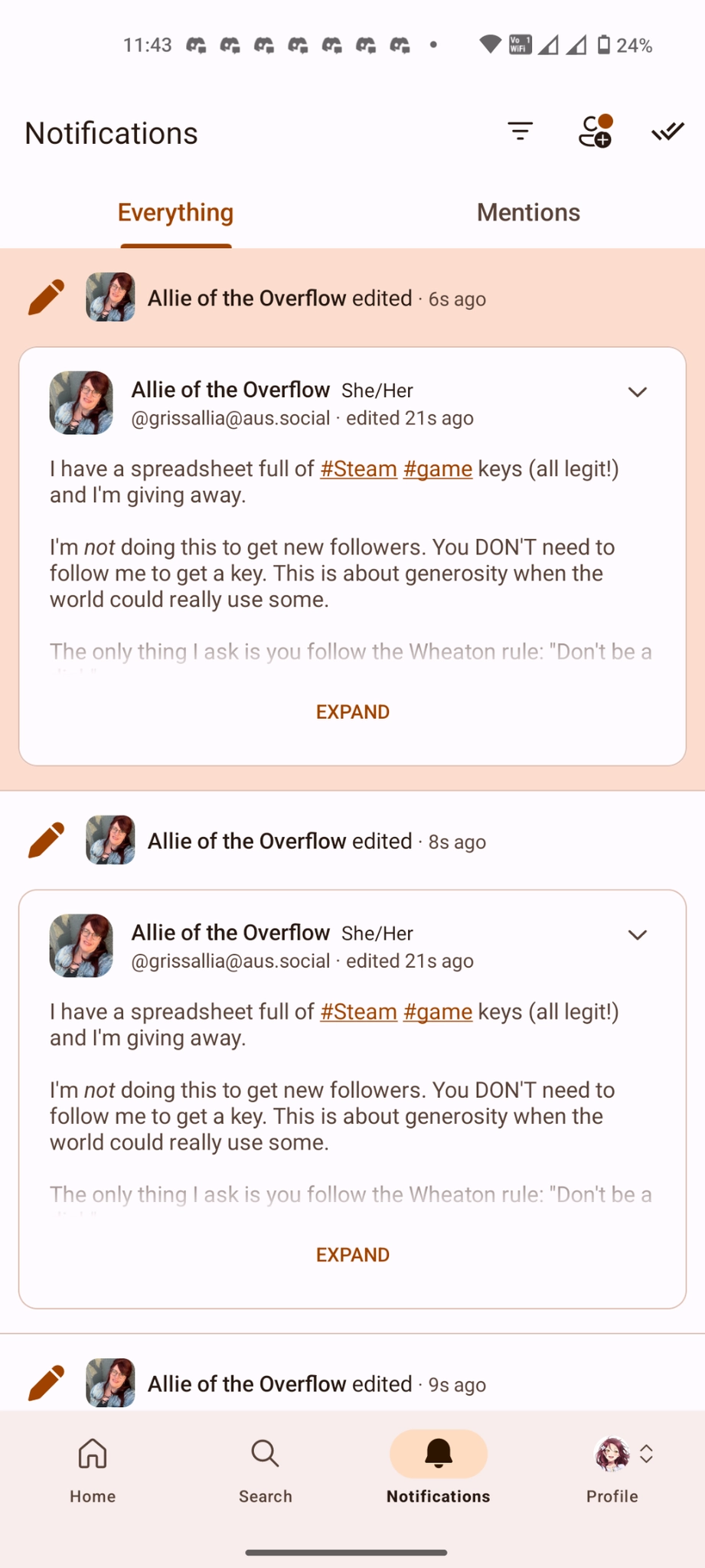Expand the second post's full text
Screen dimensions: 705x1568
pyautogui.click(x=353, y=1255)
